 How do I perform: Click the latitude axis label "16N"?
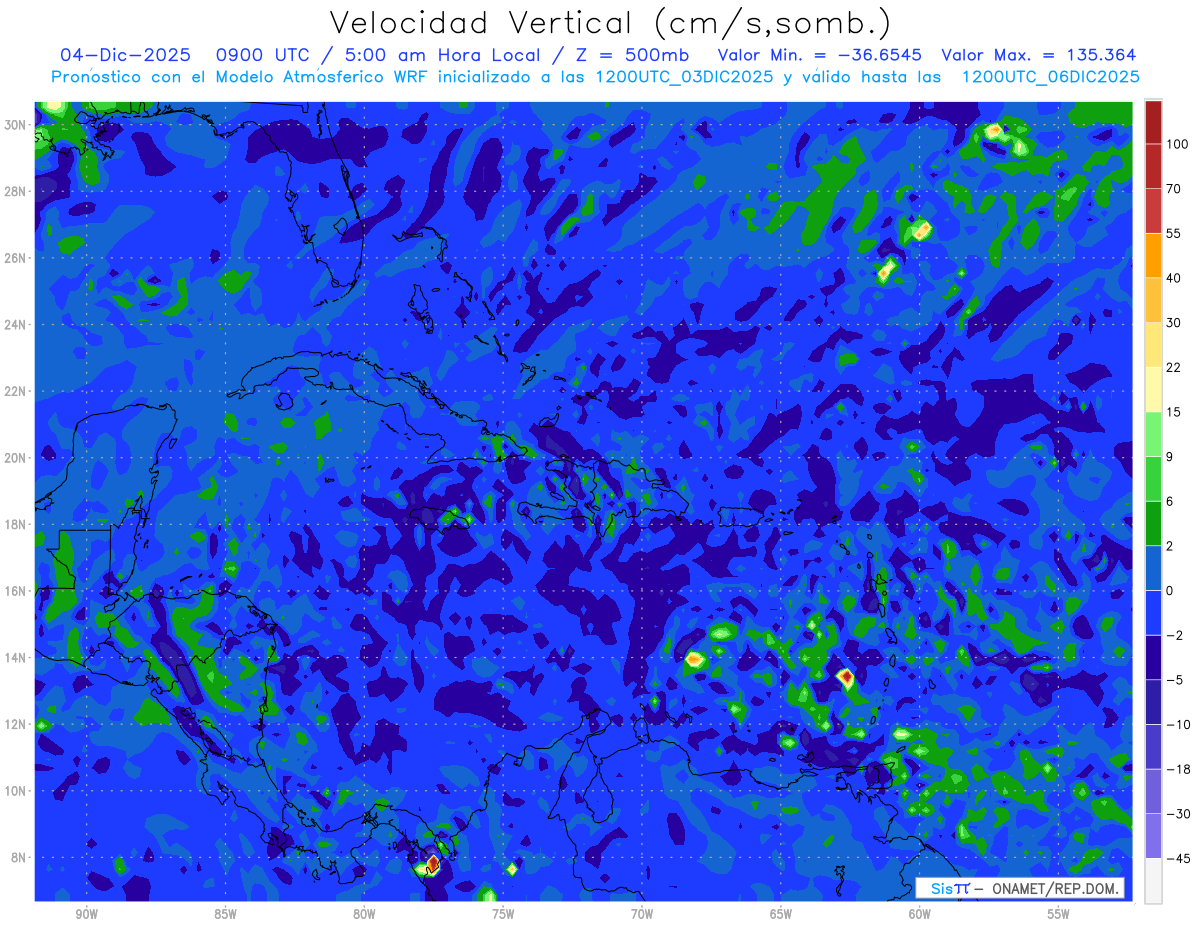click(x=15, y=591)
